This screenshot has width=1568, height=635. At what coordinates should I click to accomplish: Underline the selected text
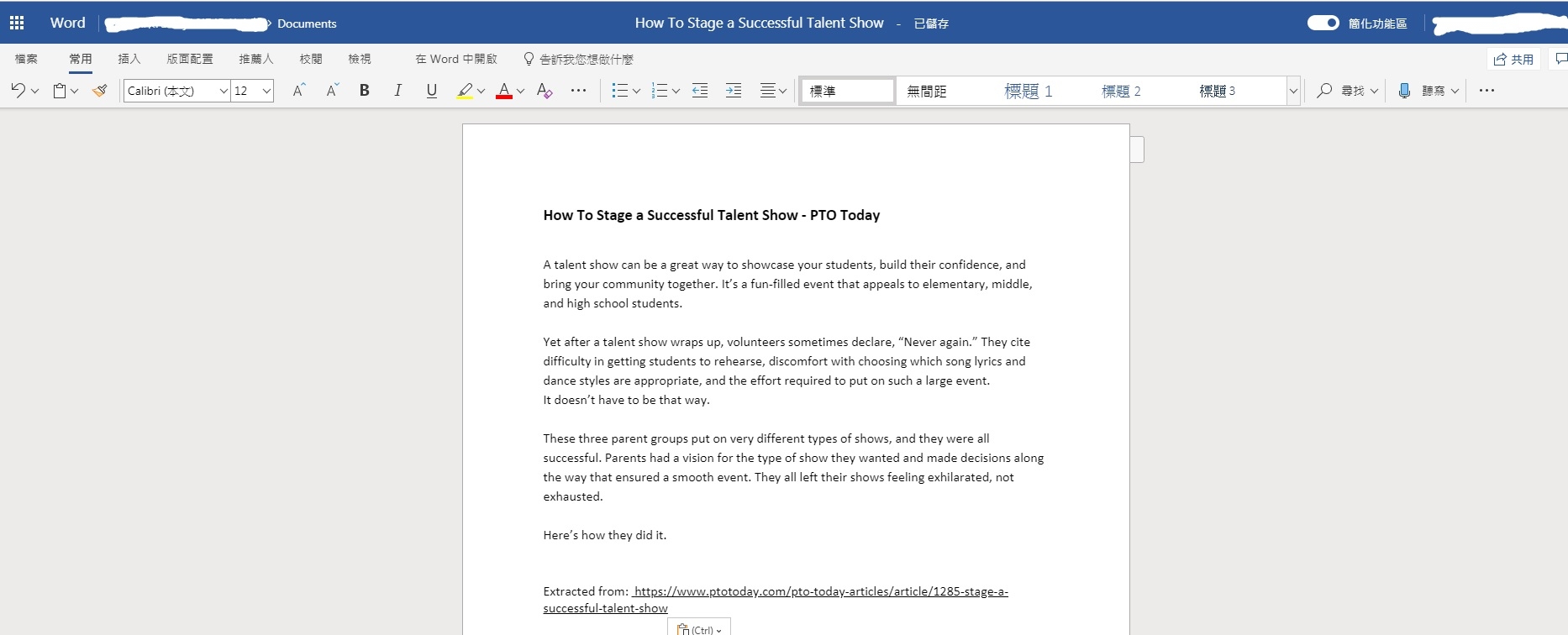point(431,91)
